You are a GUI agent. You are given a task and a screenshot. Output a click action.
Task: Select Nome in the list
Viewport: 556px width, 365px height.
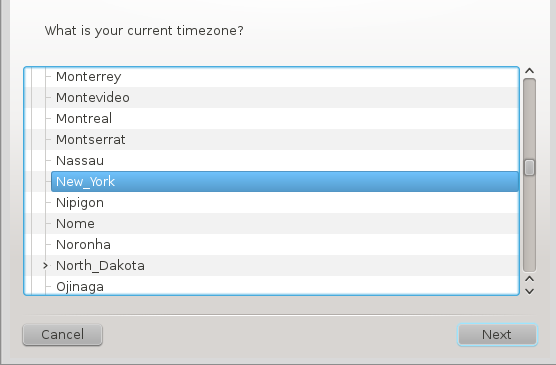[75, 223]
